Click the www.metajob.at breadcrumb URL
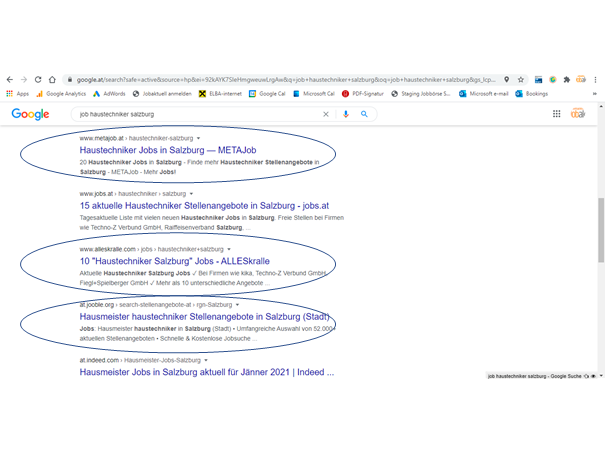This screenshot has width=605, height=454. 136,138
